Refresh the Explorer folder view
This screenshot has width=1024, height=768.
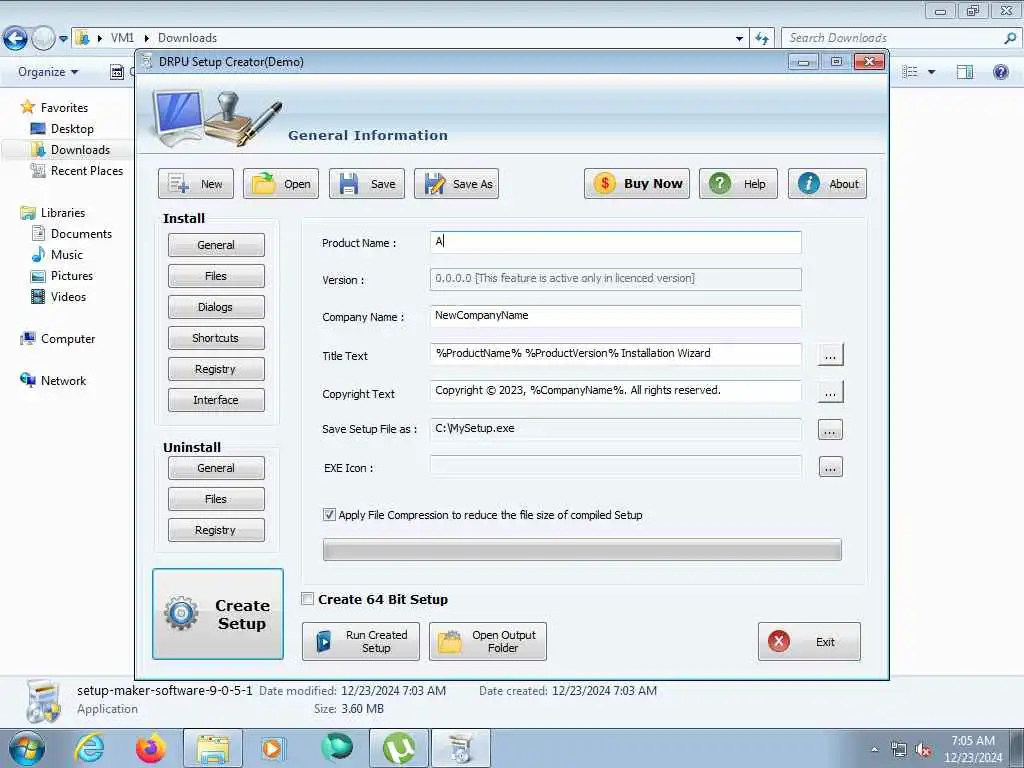762,39
